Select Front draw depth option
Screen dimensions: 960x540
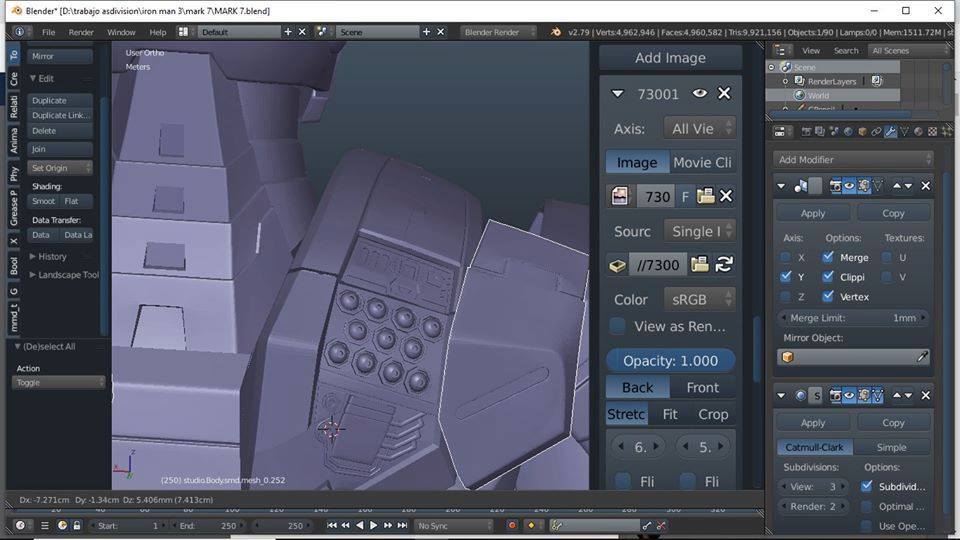[x=703, y=388]
